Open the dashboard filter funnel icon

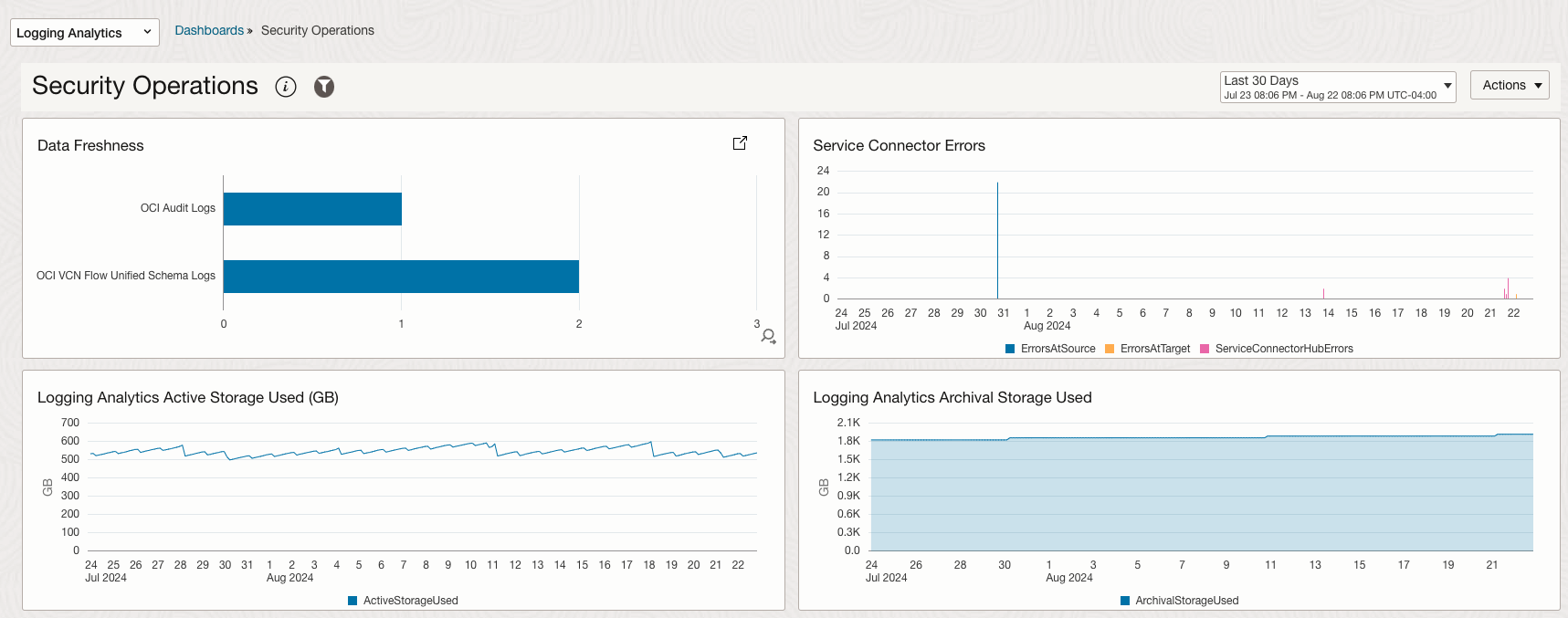click(x=324, y=87)
